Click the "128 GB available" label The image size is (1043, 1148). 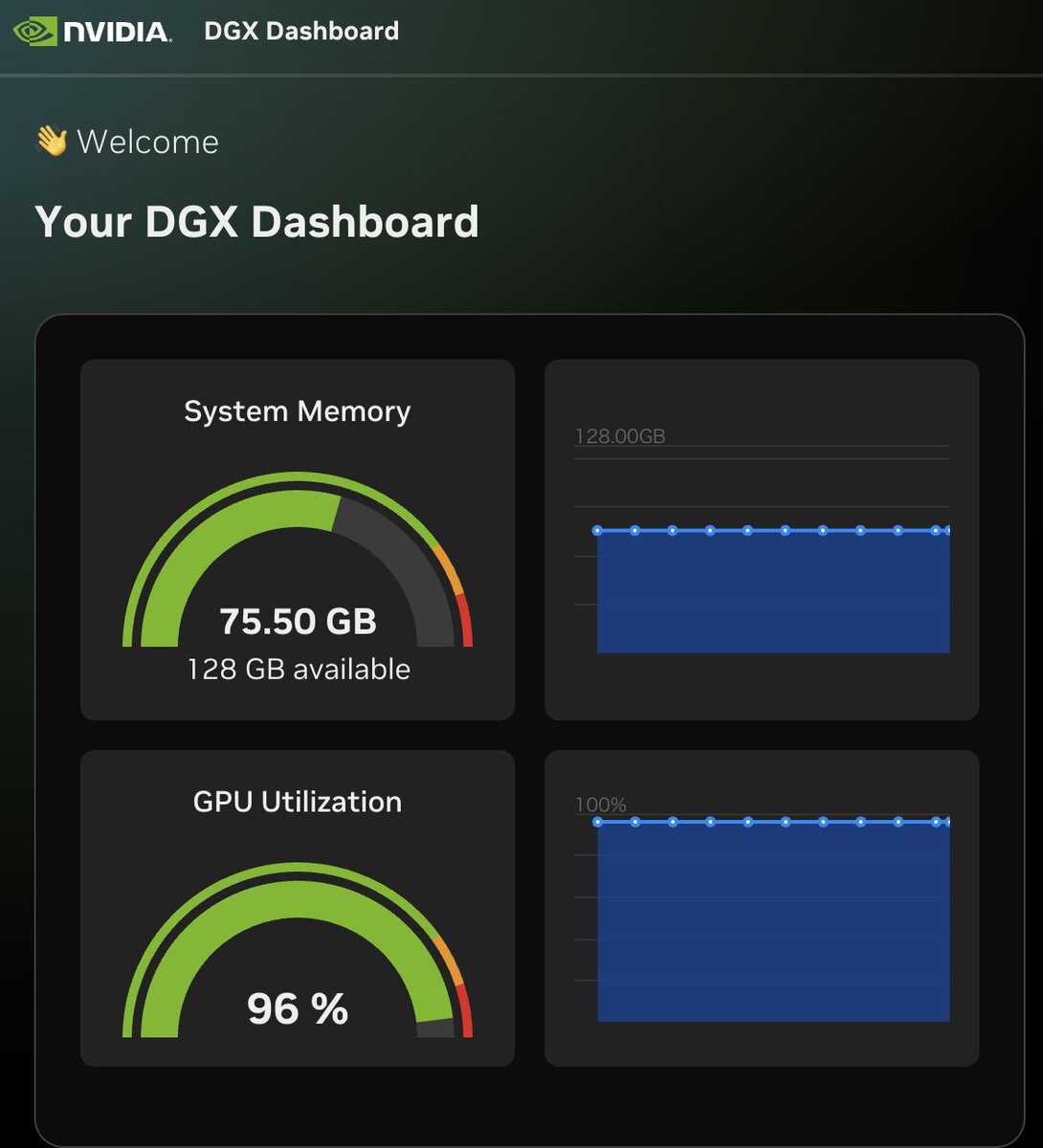click(x=299, y=669)
